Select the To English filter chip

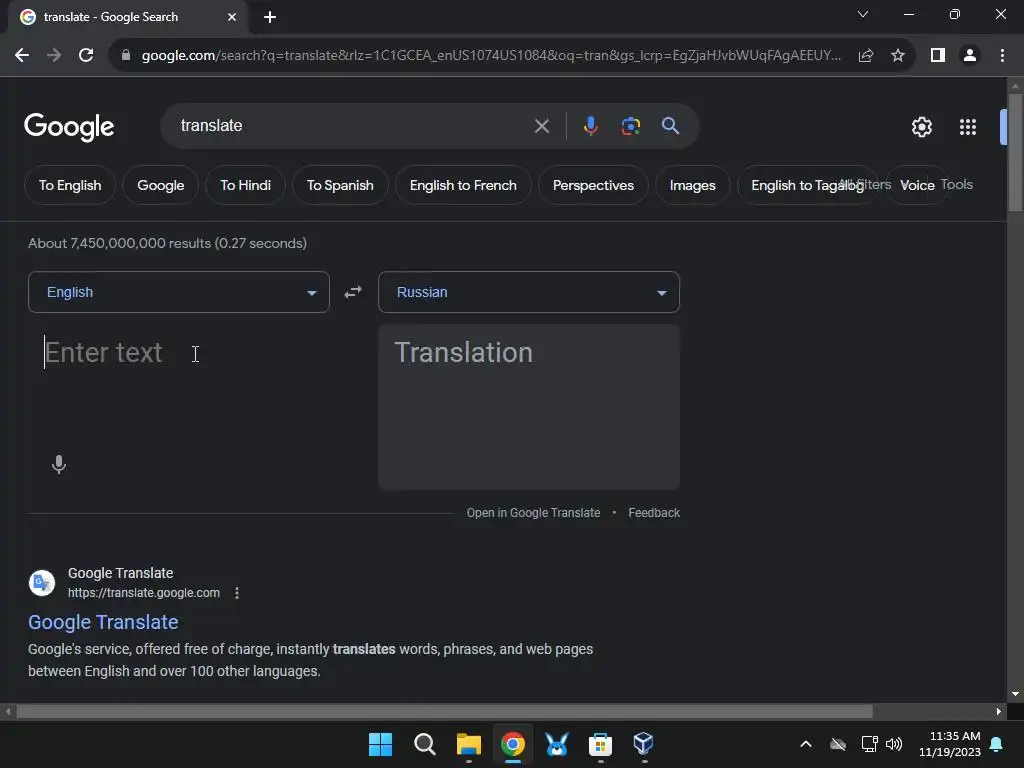(x=70, y=185)
